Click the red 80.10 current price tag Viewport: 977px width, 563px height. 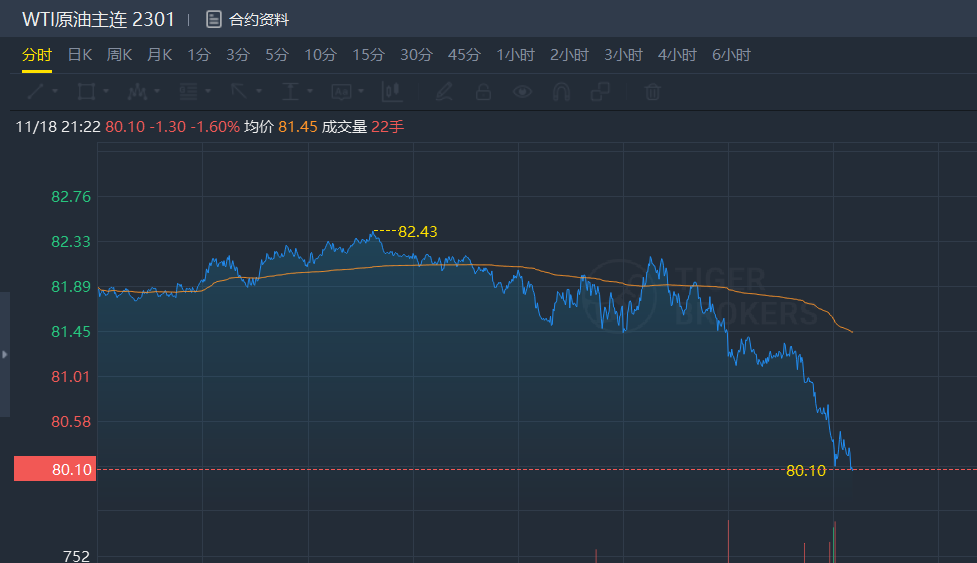55,469
